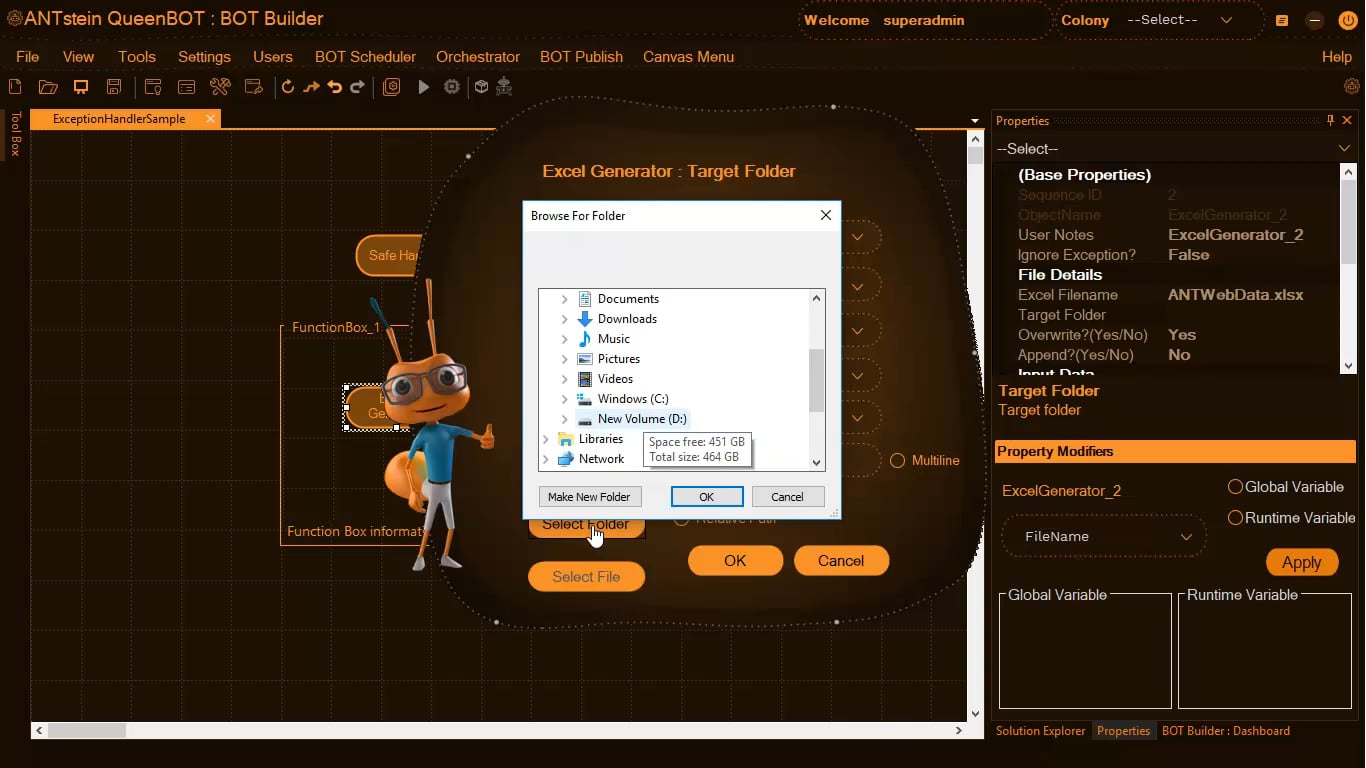The height and width of the screenshot is (768, 1366).
Task: Click the Apply button in Property Modifiers
Action: pyautogui.click(x=1301, y=563)
